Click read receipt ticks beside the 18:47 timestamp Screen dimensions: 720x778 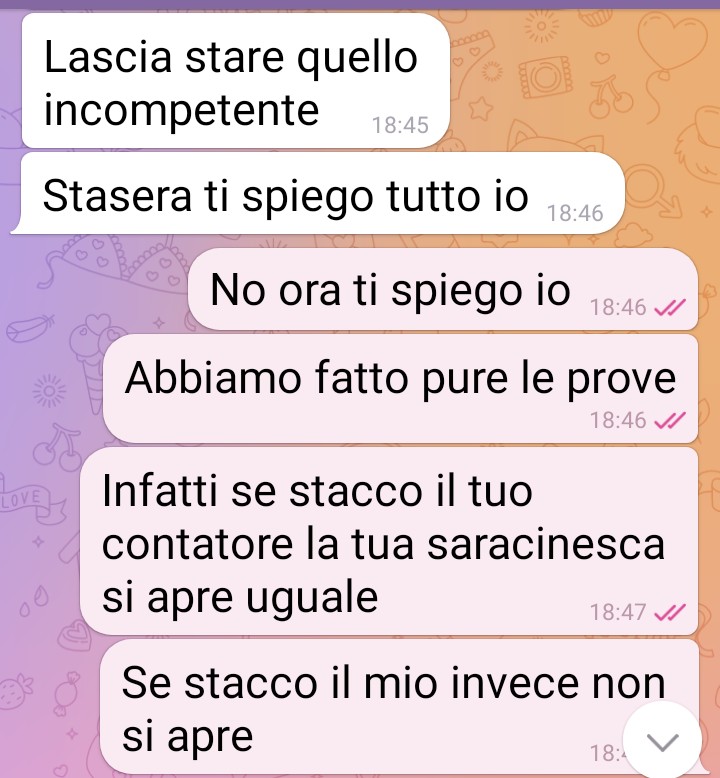tap(670, 612)
